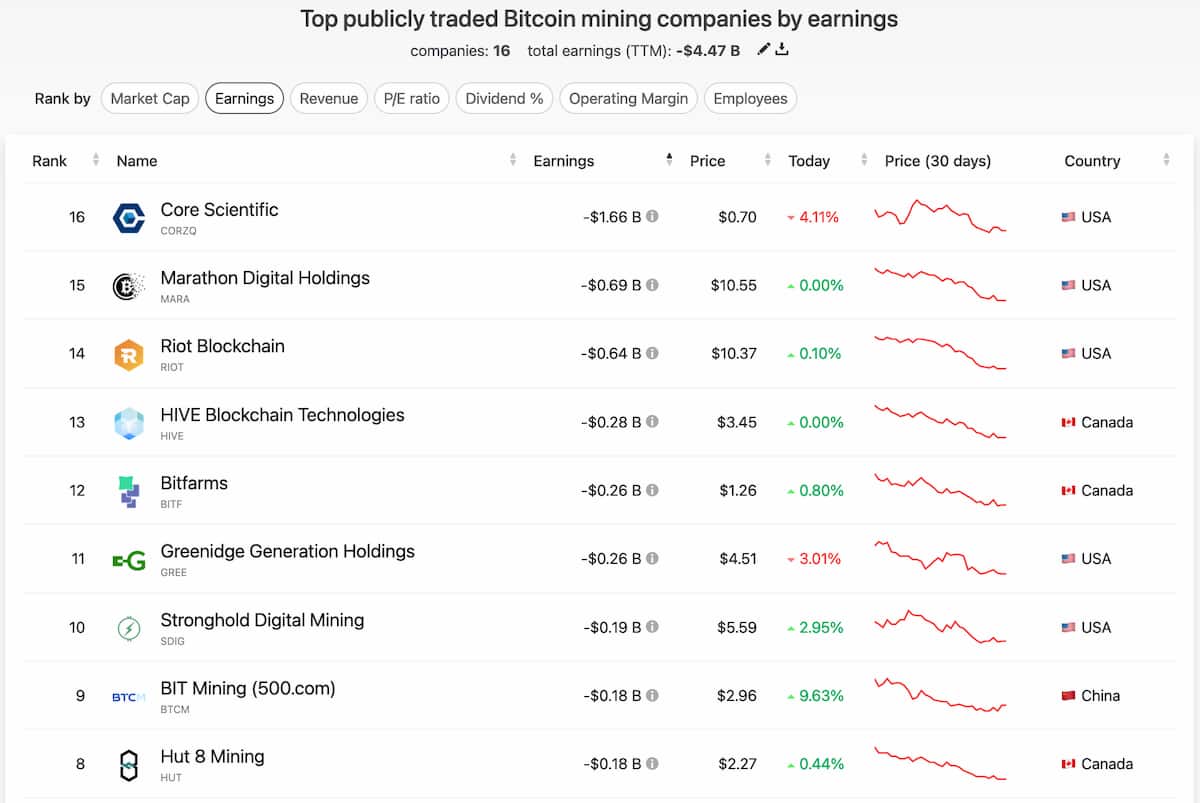Open the download/export icon beside total earnings
Viewport: 1200px width, 803px height.
tap(781, 48)
